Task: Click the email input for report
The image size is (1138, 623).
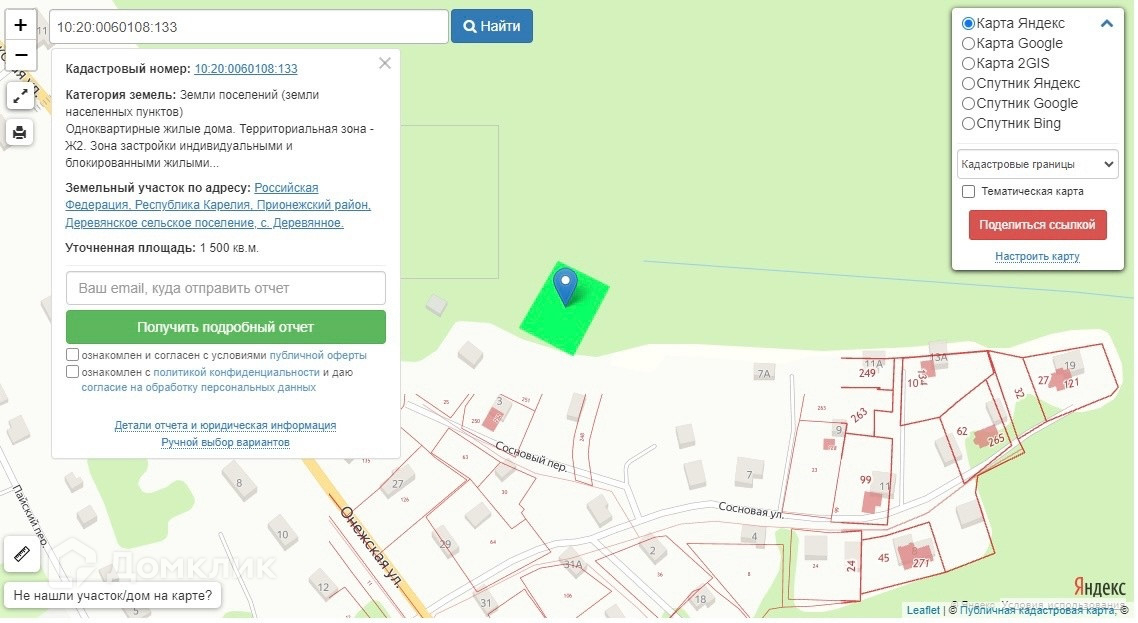Action: pyautogui.click(x=226, y=288)
